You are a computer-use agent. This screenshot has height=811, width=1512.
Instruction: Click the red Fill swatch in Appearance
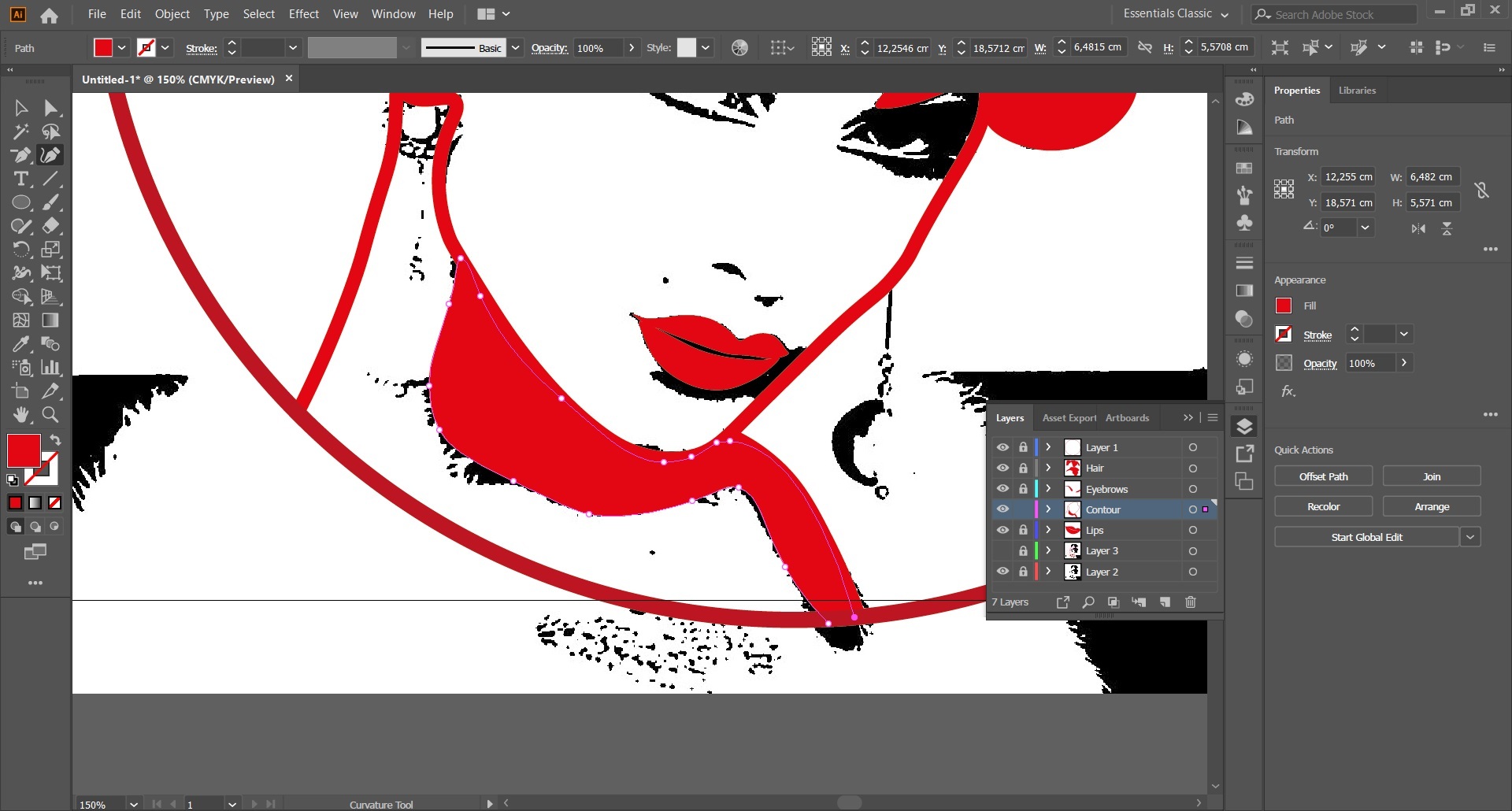click(x=1284, y=306)
